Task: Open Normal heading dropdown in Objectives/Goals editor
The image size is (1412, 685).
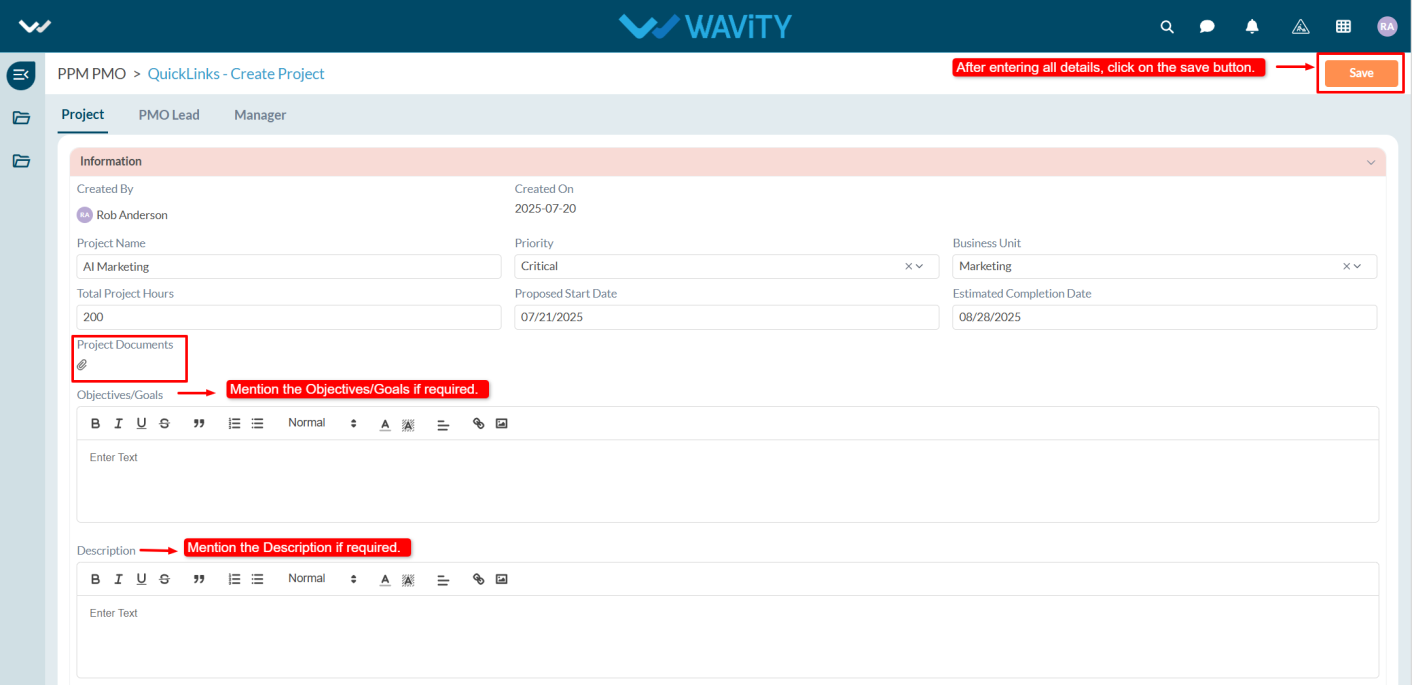Action: pyautogui.click(x=322, y=423)
